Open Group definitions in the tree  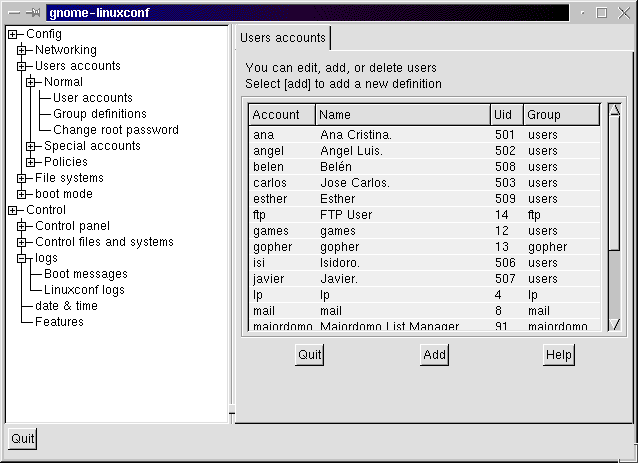[x=99, y=114]
